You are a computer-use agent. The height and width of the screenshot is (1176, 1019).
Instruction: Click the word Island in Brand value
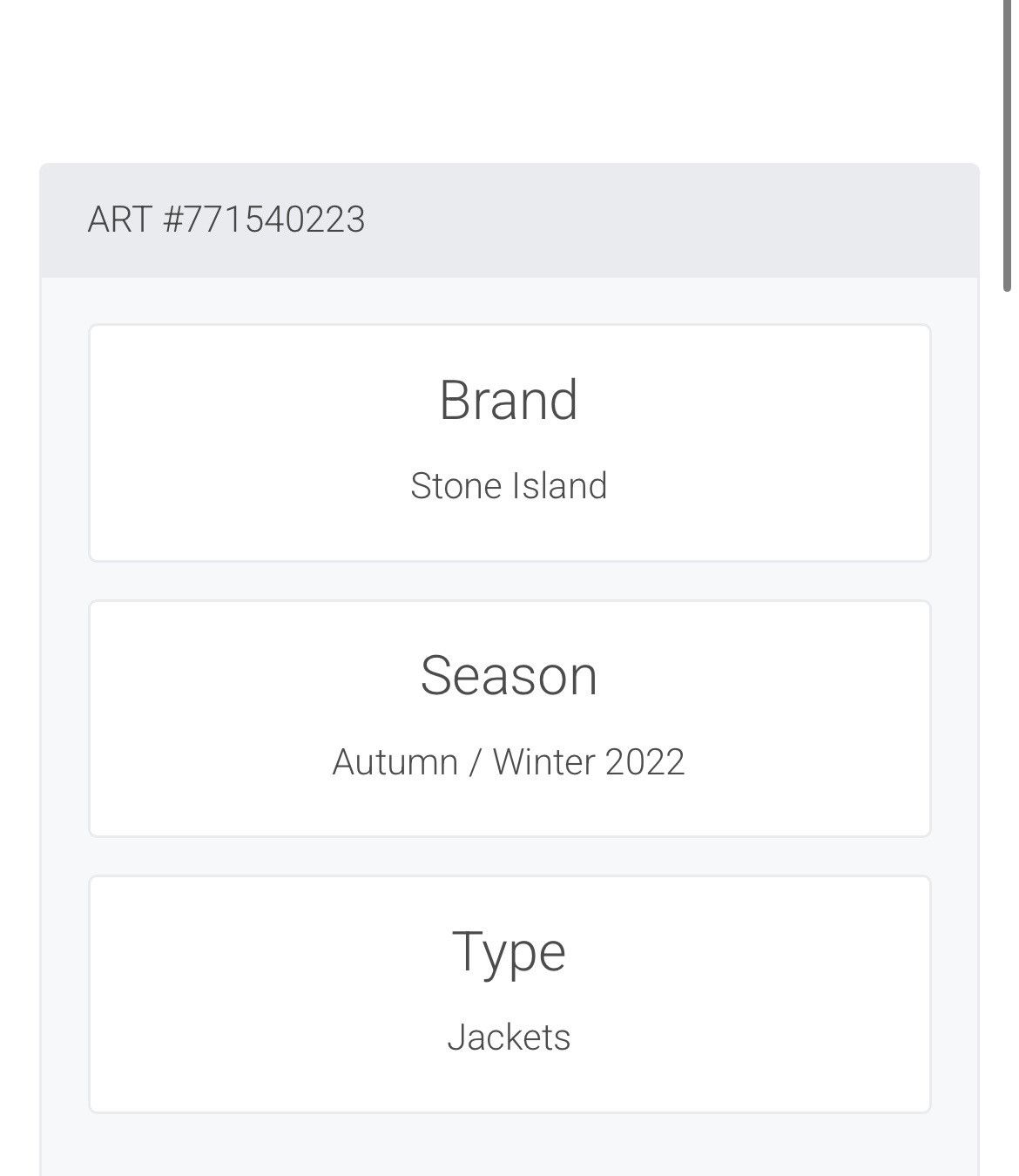tap(560, 486)
